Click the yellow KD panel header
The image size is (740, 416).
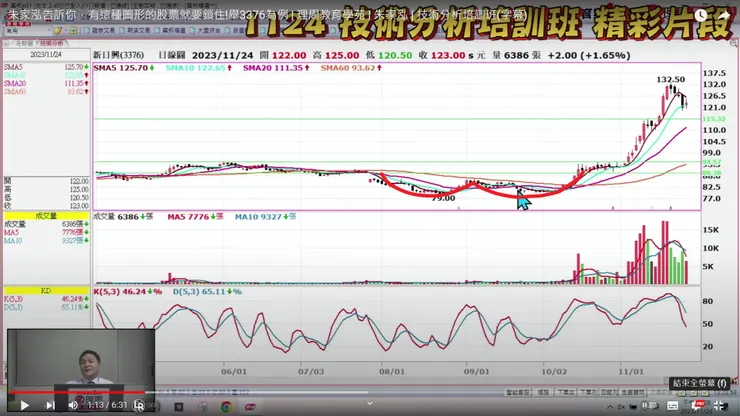point(46,290)
